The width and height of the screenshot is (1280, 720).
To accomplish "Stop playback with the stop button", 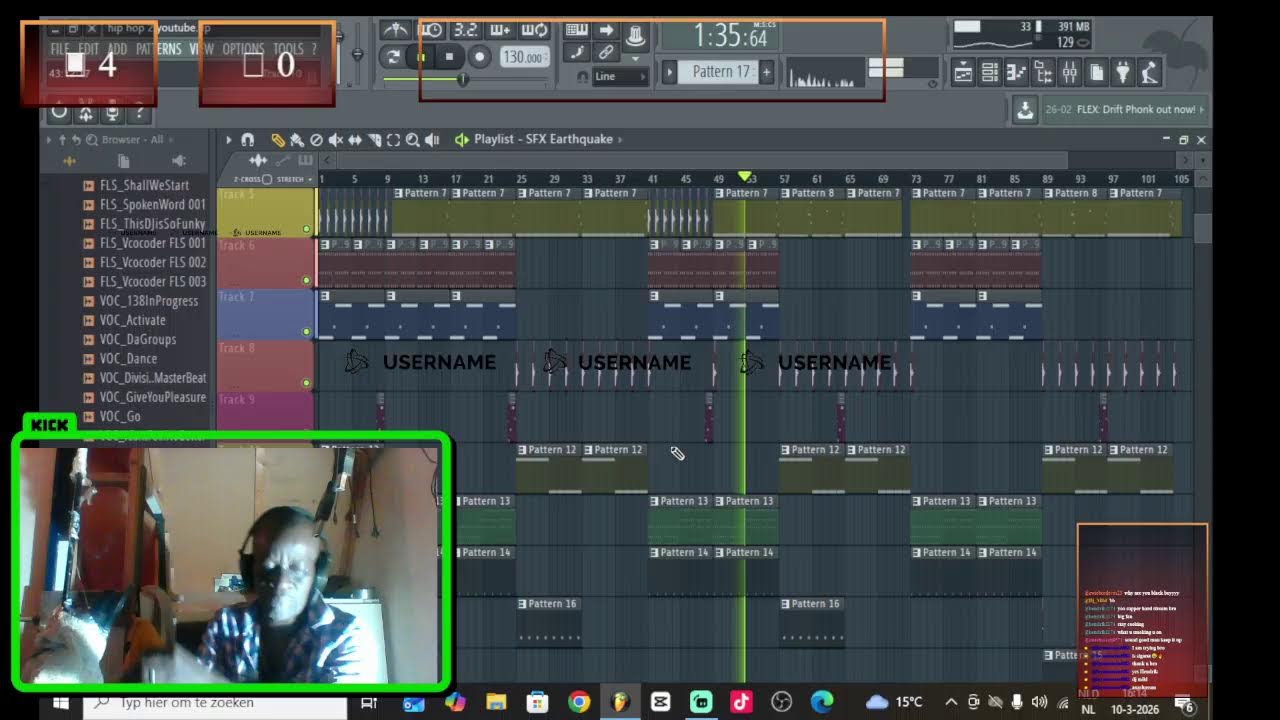I will tap(449, 57).
